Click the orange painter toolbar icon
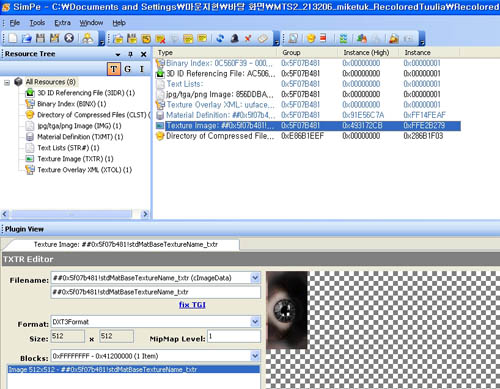 click(394, 39)
